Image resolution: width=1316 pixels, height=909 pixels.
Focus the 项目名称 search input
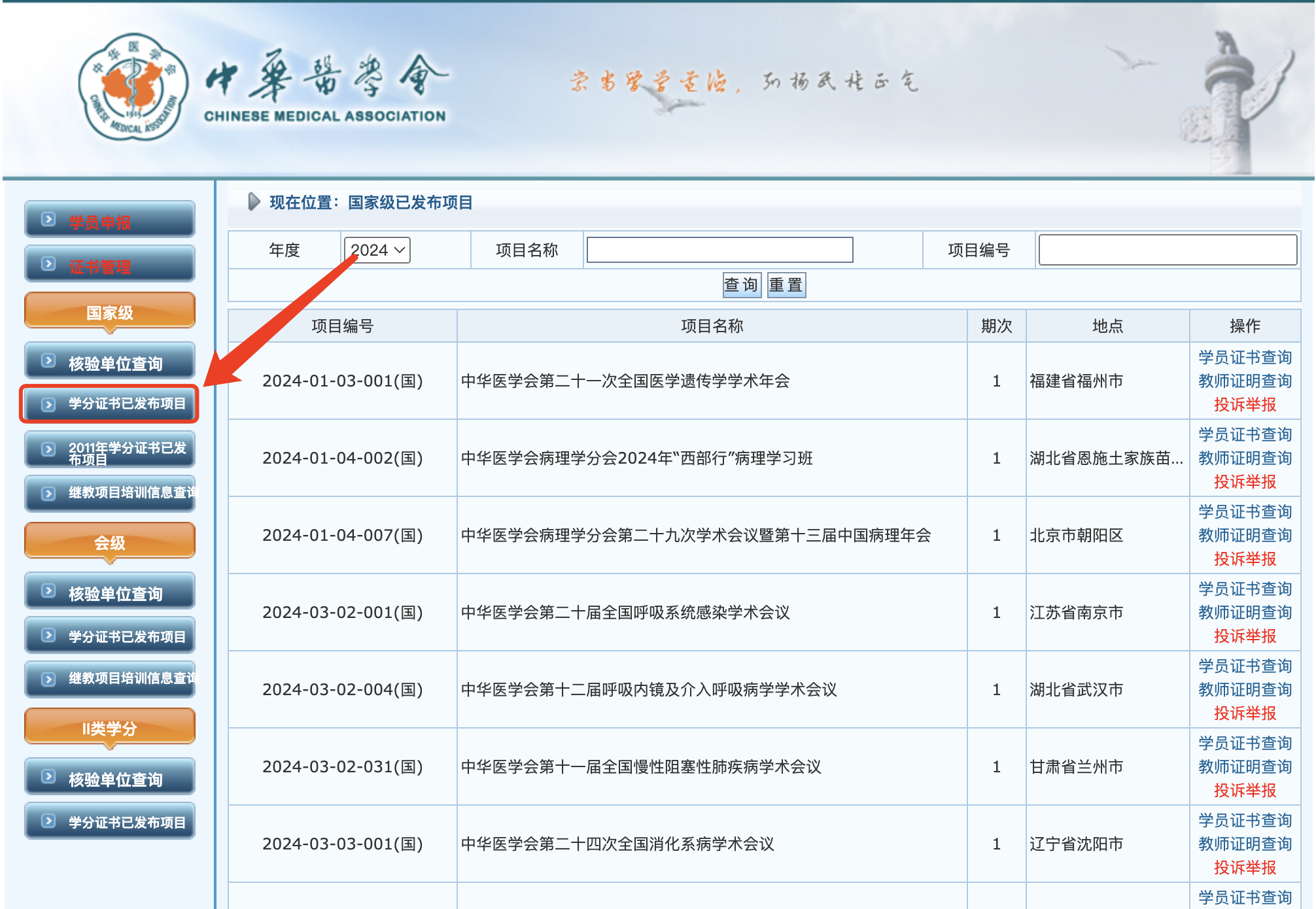pos(719,250)
